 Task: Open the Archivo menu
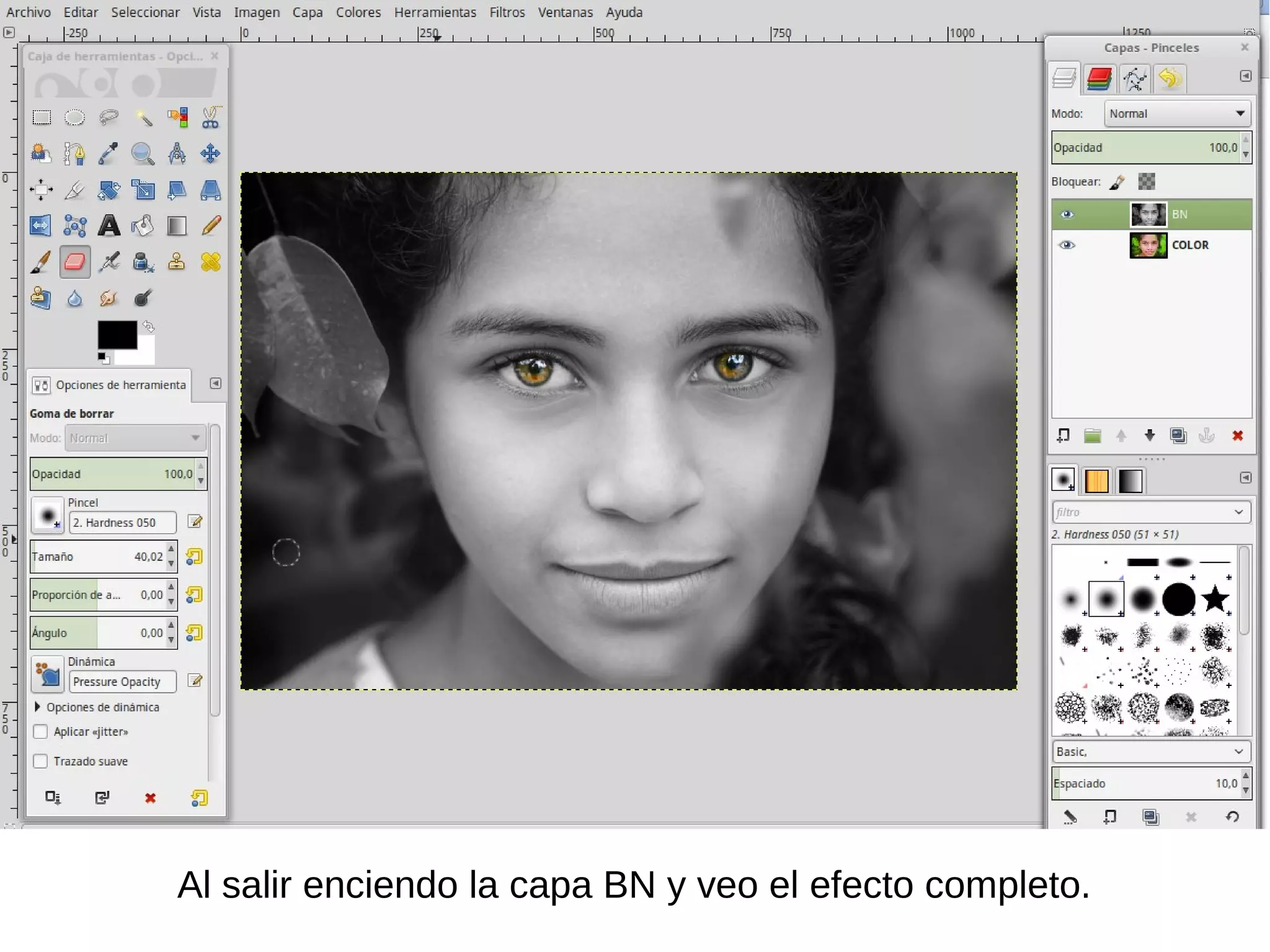click(29, 12)
